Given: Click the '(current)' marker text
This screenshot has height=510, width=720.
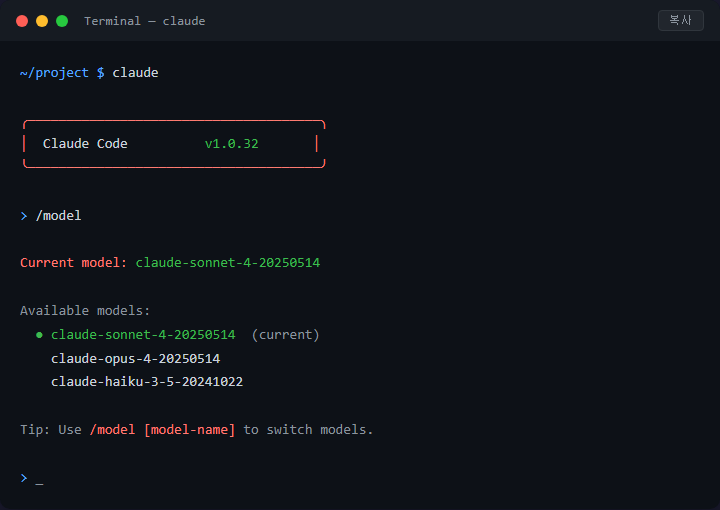Looking at the screenshot, I should point(285,335).
